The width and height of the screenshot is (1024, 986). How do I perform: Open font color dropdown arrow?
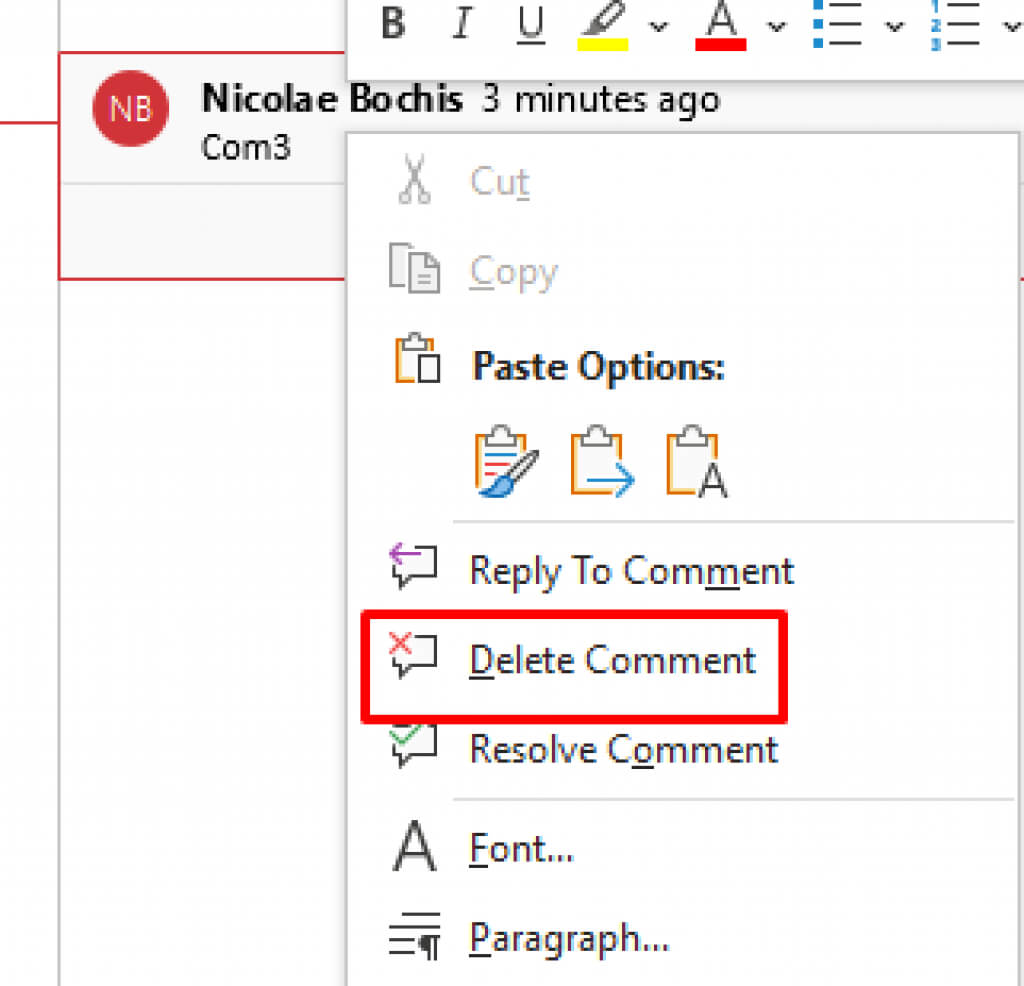[777, 26]
